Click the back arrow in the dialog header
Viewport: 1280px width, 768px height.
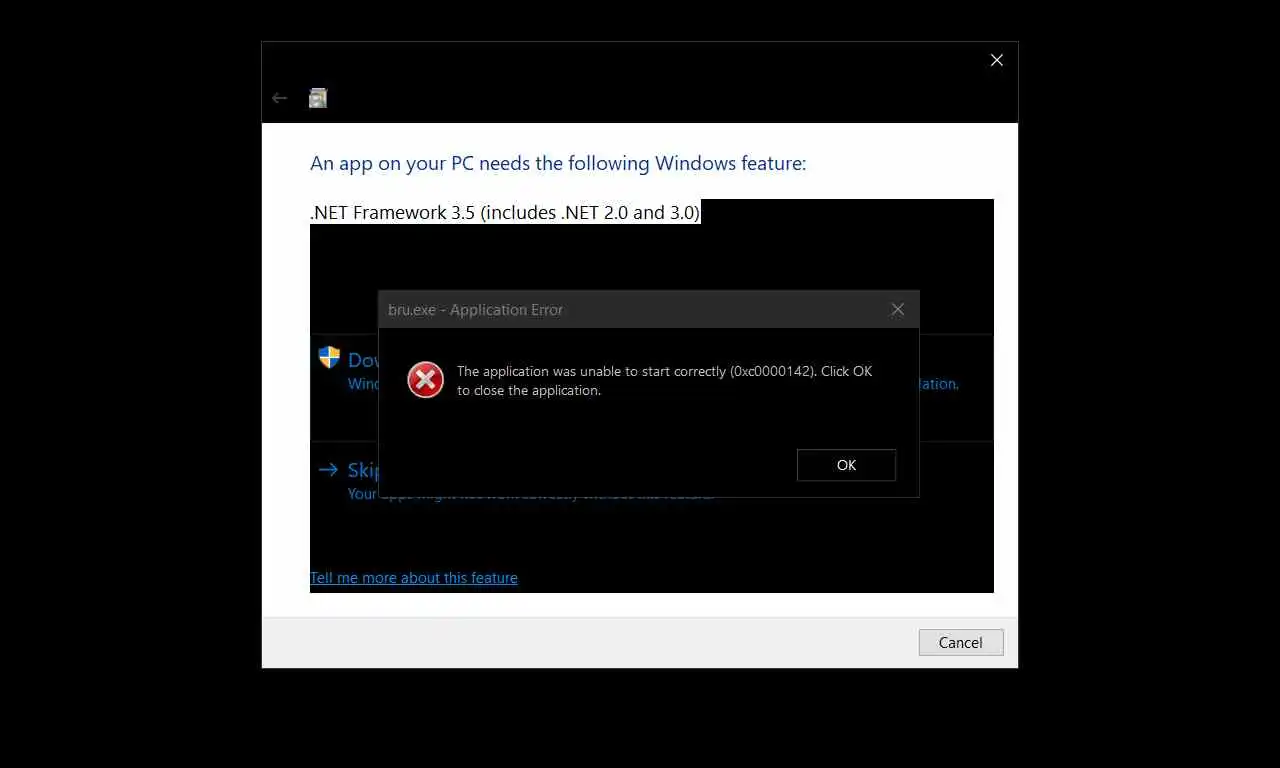280,98
